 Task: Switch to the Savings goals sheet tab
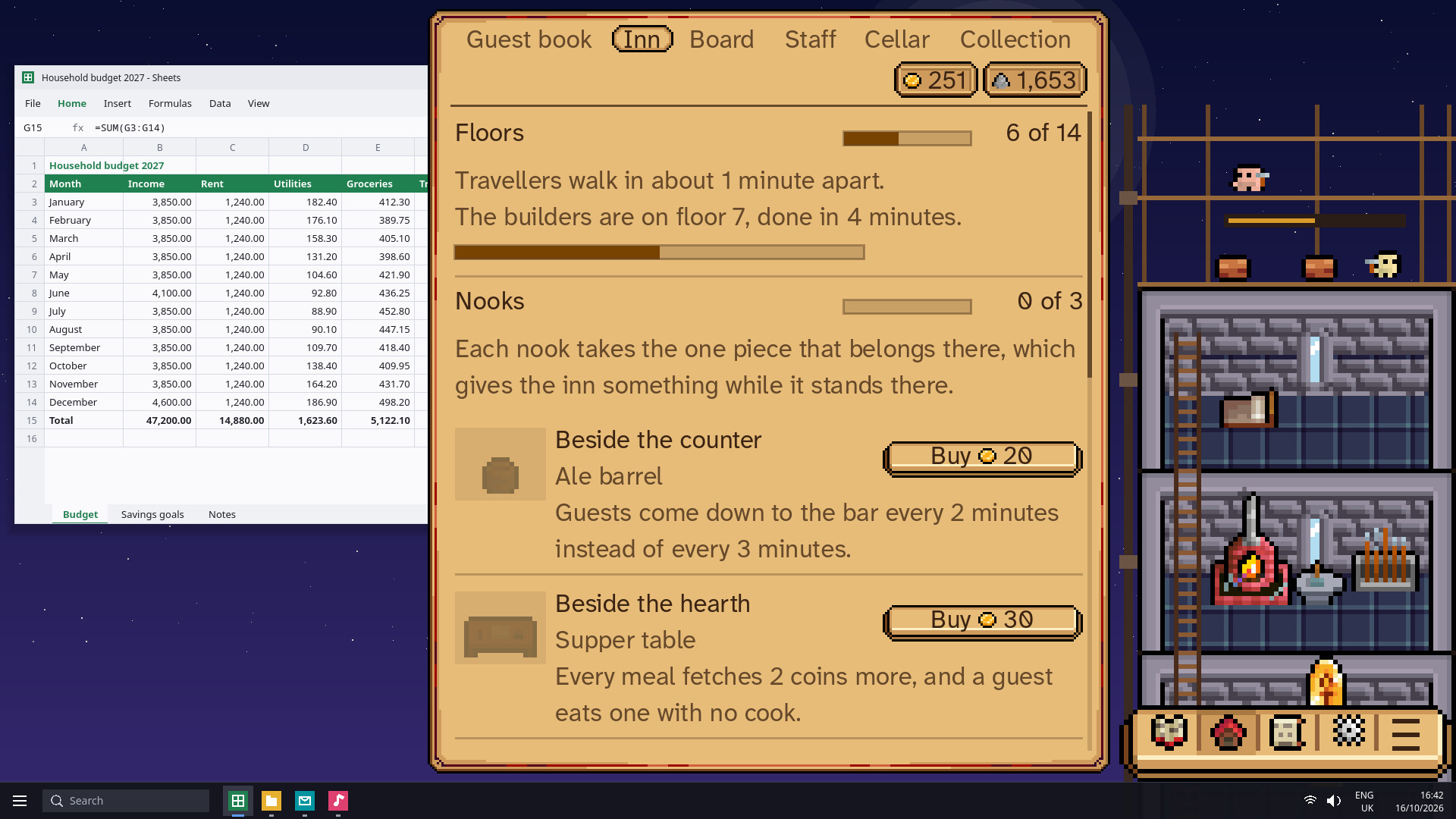point(152,514)
